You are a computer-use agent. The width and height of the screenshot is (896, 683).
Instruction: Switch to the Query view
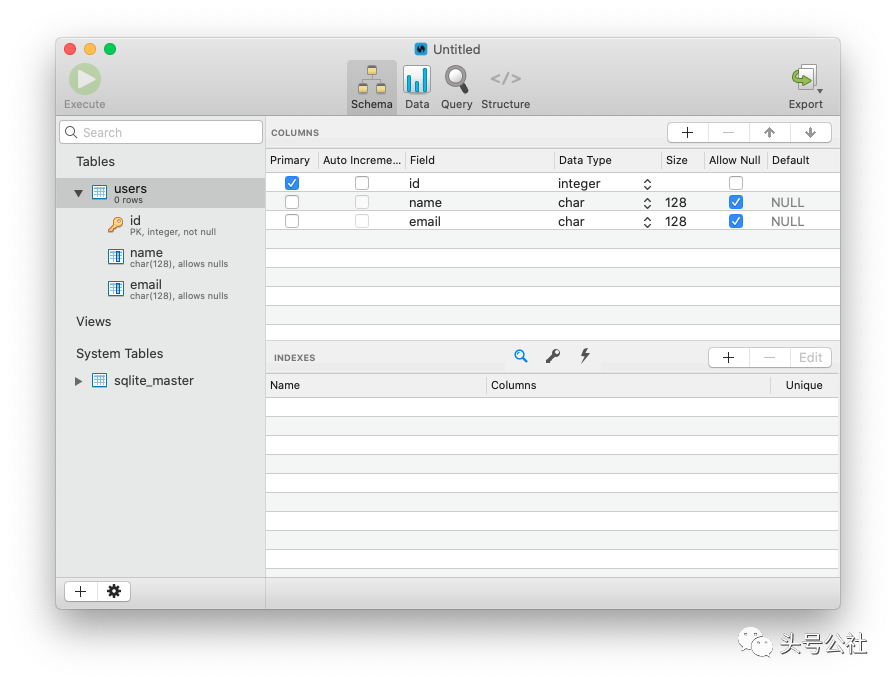(x=456, y=80)
